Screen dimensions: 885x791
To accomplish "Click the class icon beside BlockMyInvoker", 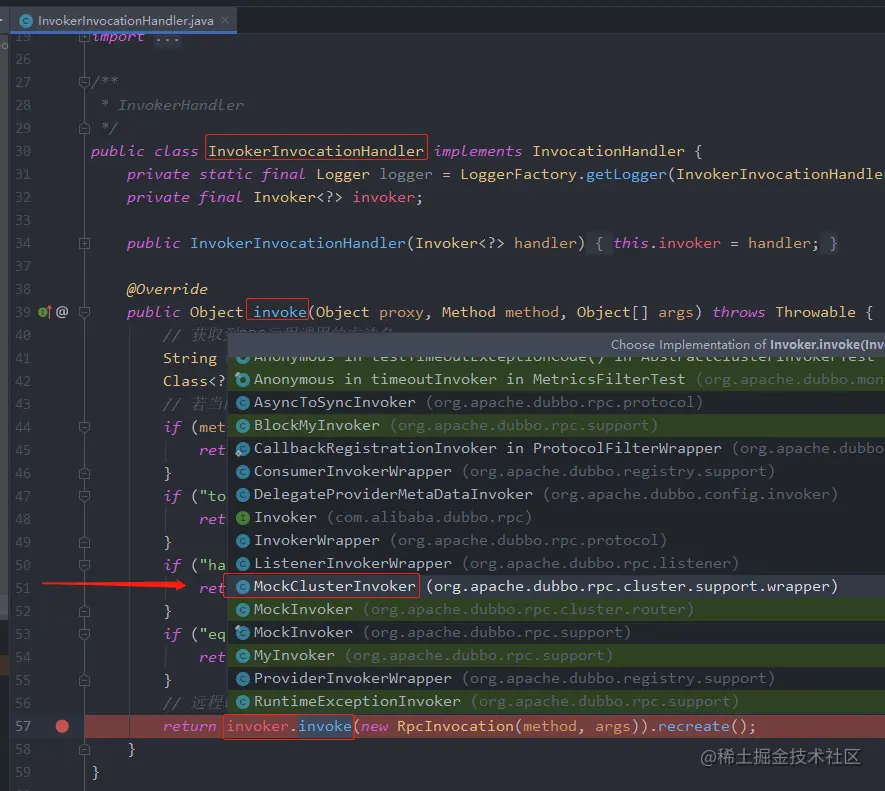I will [x=243, y=426].
